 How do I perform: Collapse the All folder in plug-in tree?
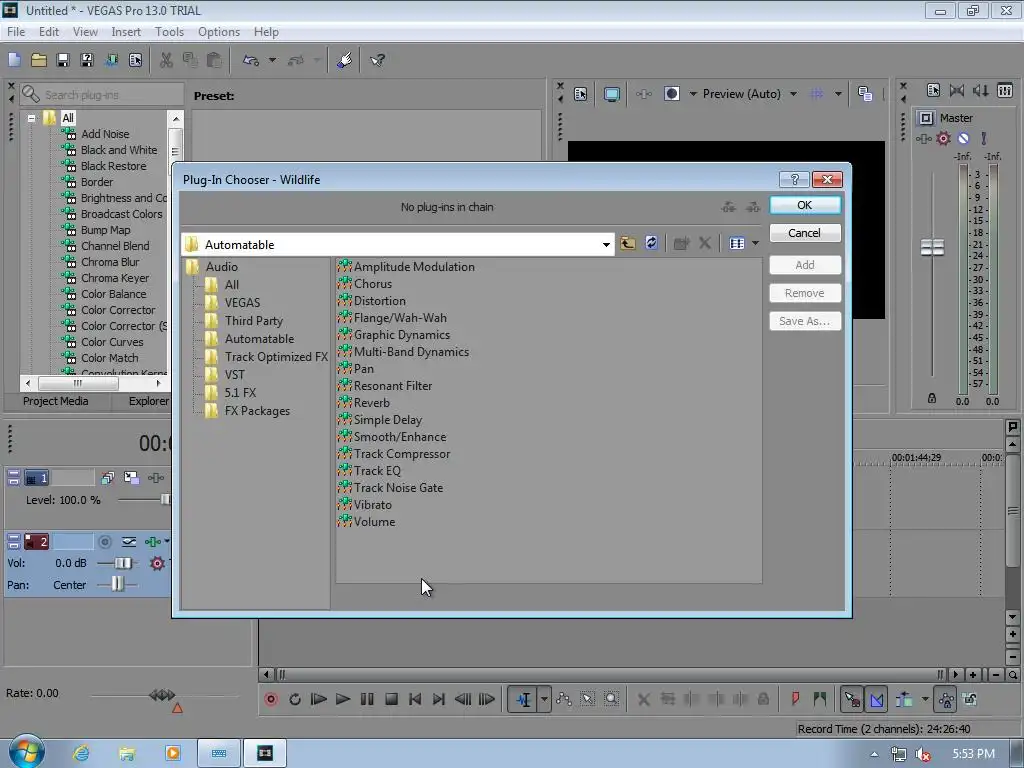[x=31, y=118]
